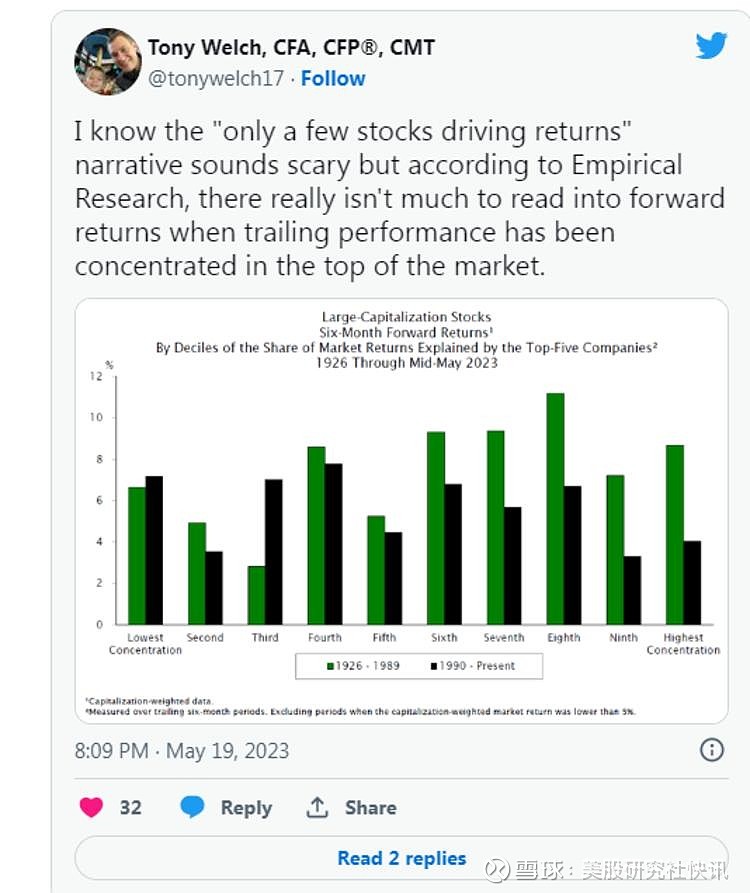
Task: Follow Tony Welch
Action: pos(333,79)
